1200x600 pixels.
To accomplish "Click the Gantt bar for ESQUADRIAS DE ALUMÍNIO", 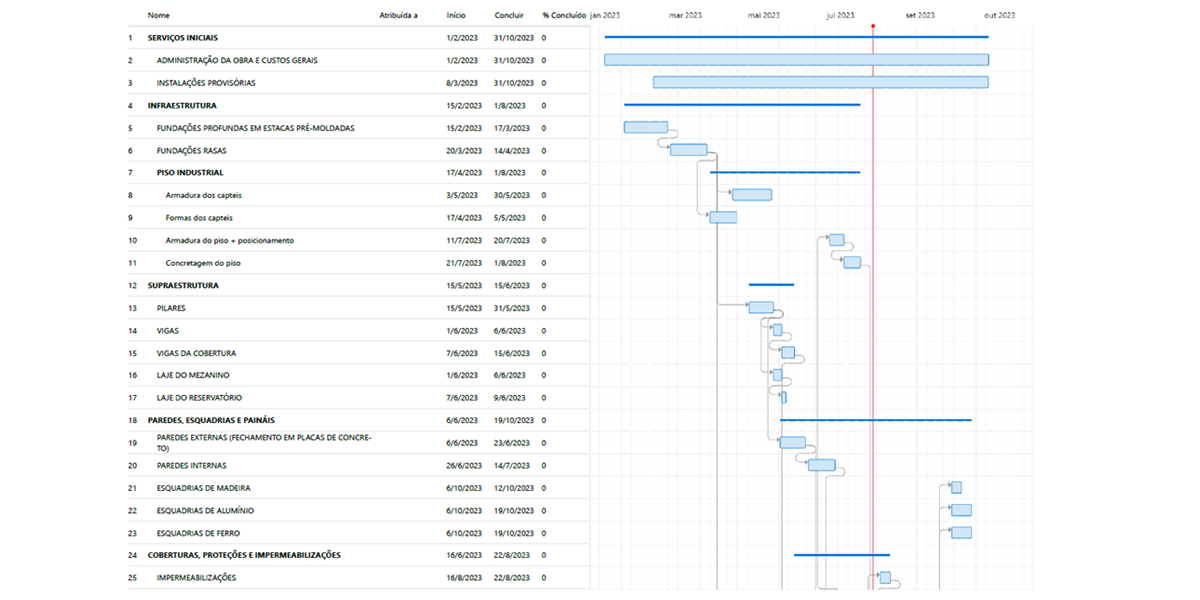I will point(961,510).
